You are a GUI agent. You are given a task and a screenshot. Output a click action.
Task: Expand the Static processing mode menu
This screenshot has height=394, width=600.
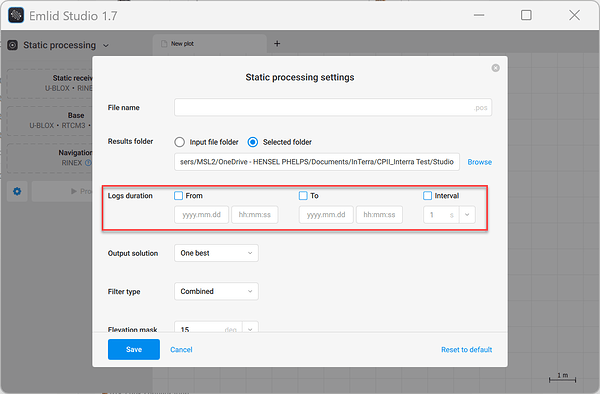106,46
